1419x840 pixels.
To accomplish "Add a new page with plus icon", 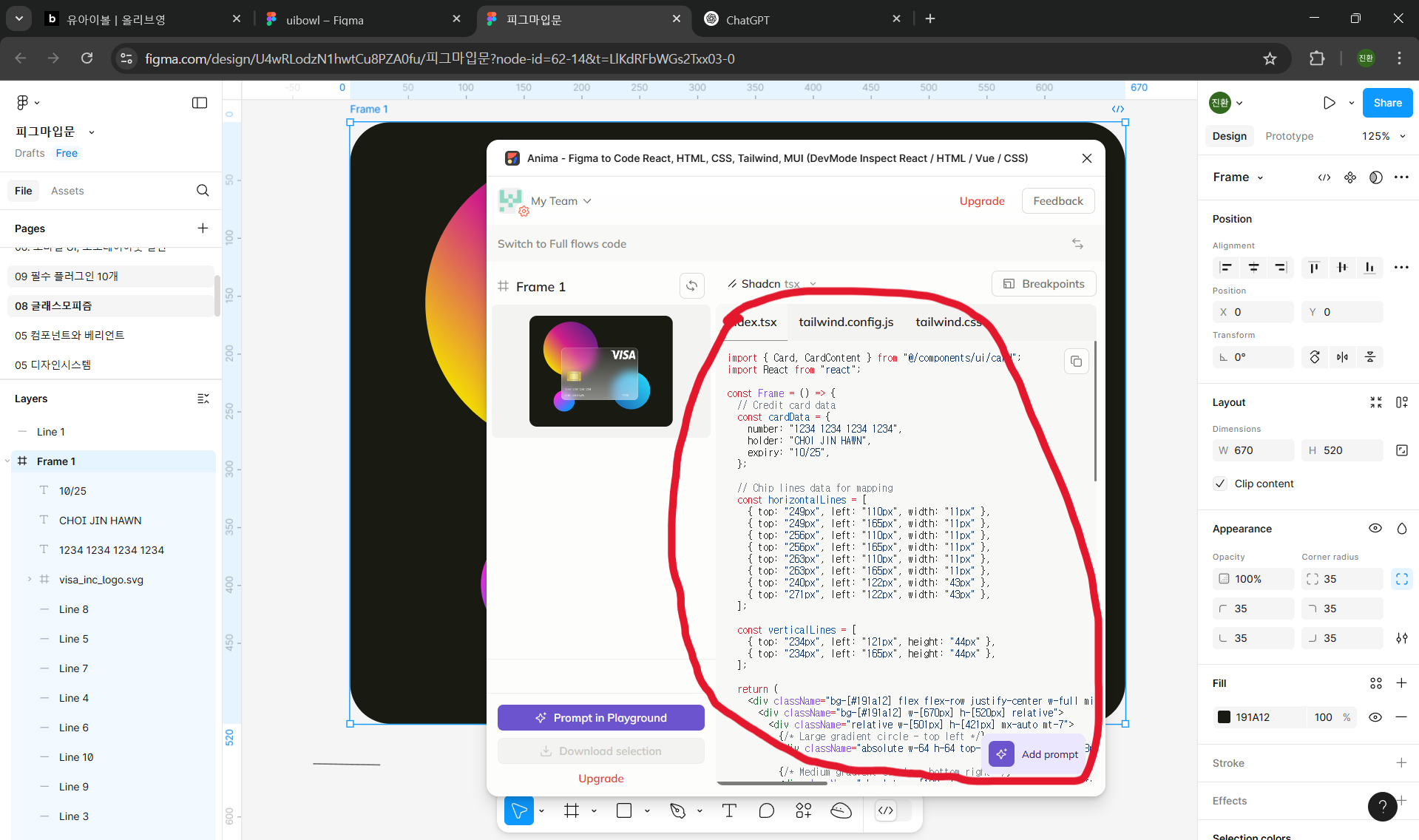I will [x=203, y=228].
